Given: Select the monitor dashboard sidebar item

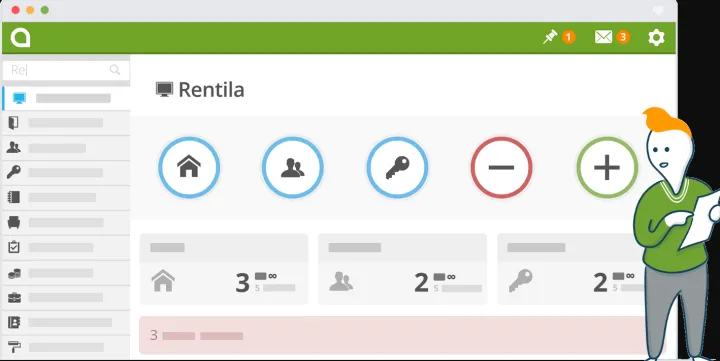Looking at the screenshot, I should (x=66, y=98).
